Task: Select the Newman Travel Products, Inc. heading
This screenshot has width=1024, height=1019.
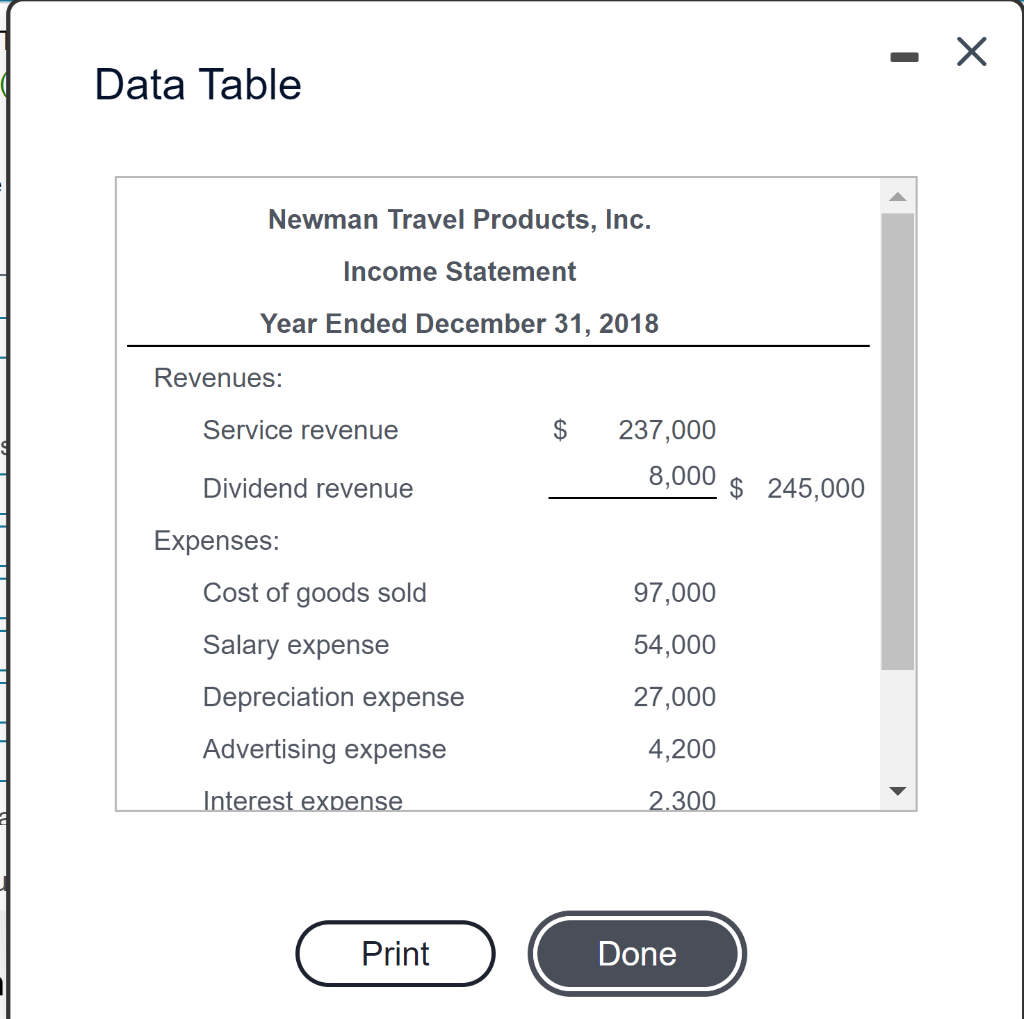Action: pyautogui.click(x=459, y=220)
